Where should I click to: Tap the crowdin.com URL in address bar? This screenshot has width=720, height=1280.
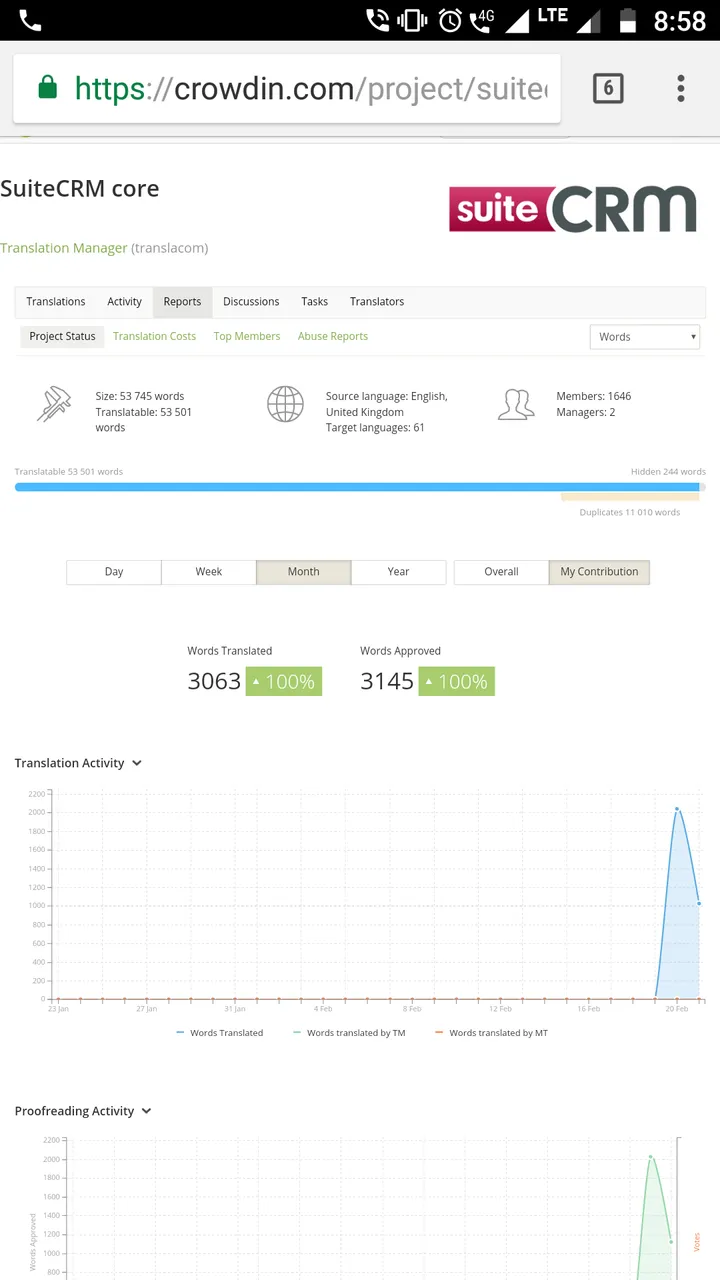click(311, 89)
